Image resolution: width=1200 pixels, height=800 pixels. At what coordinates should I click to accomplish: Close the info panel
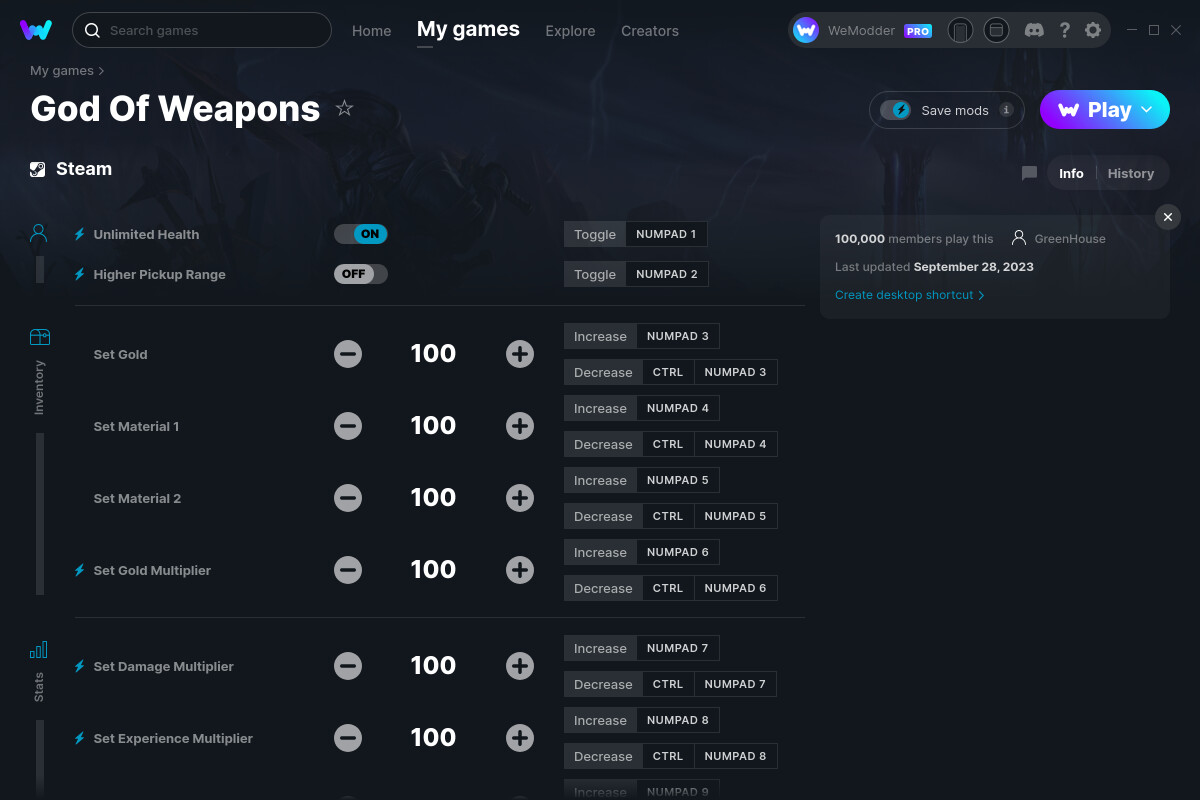[x=1168, y=217]
